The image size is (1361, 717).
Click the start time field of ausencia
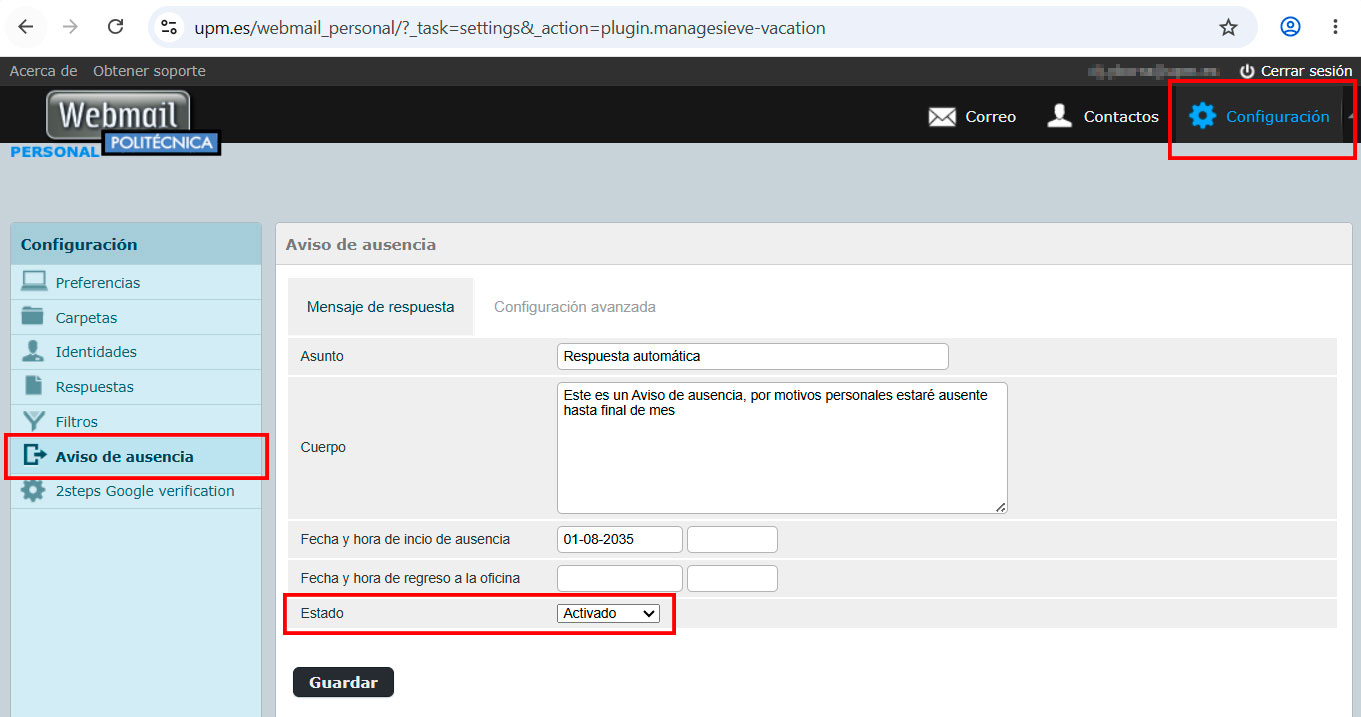pos(732,539)
